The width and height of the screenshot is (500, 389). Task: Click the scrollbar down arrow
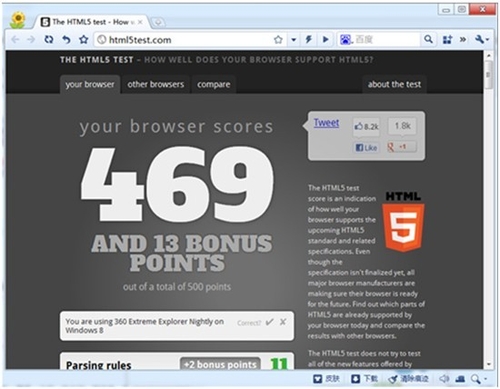(489, 364)
